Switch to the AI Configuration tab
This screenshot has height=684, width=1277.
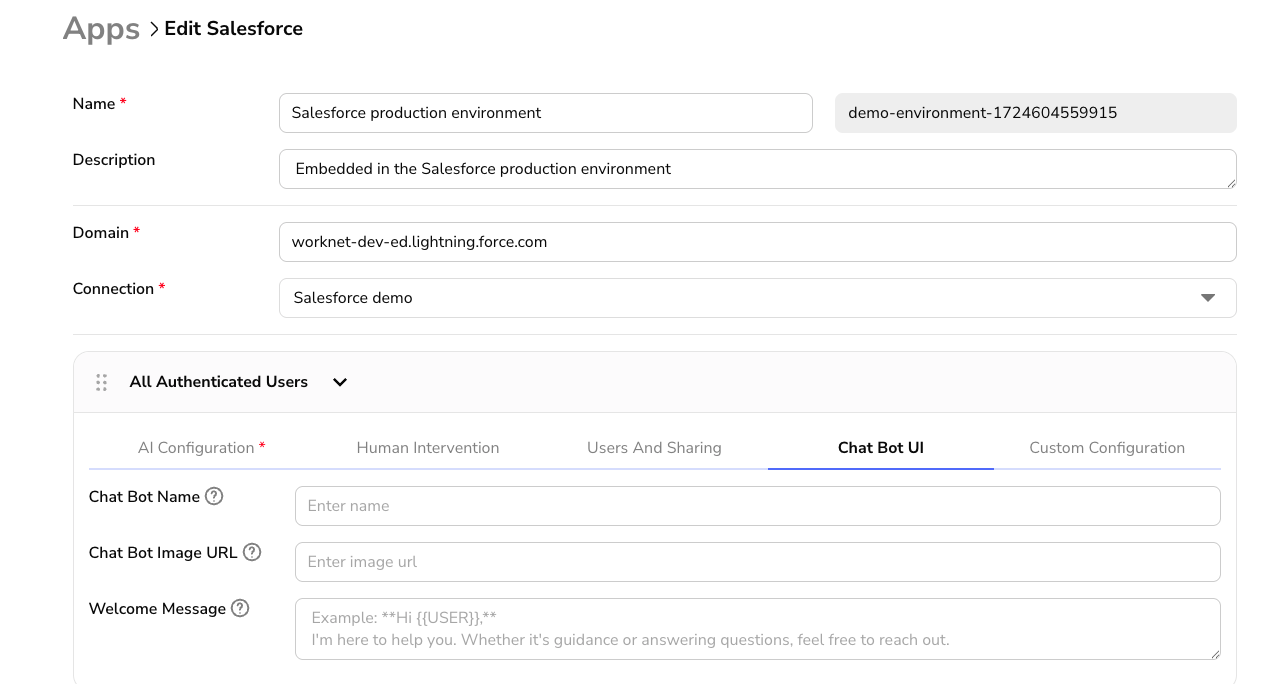click(202, 448)
